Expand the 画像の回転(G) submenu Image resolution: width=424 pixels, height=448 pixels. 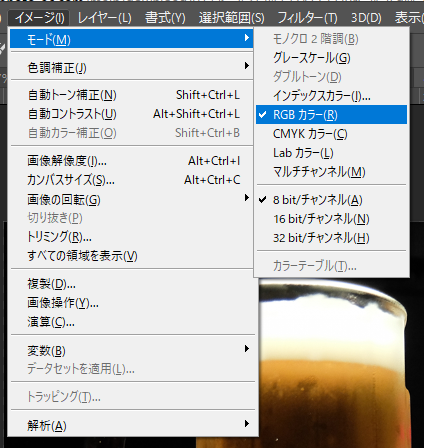point(131,199)
